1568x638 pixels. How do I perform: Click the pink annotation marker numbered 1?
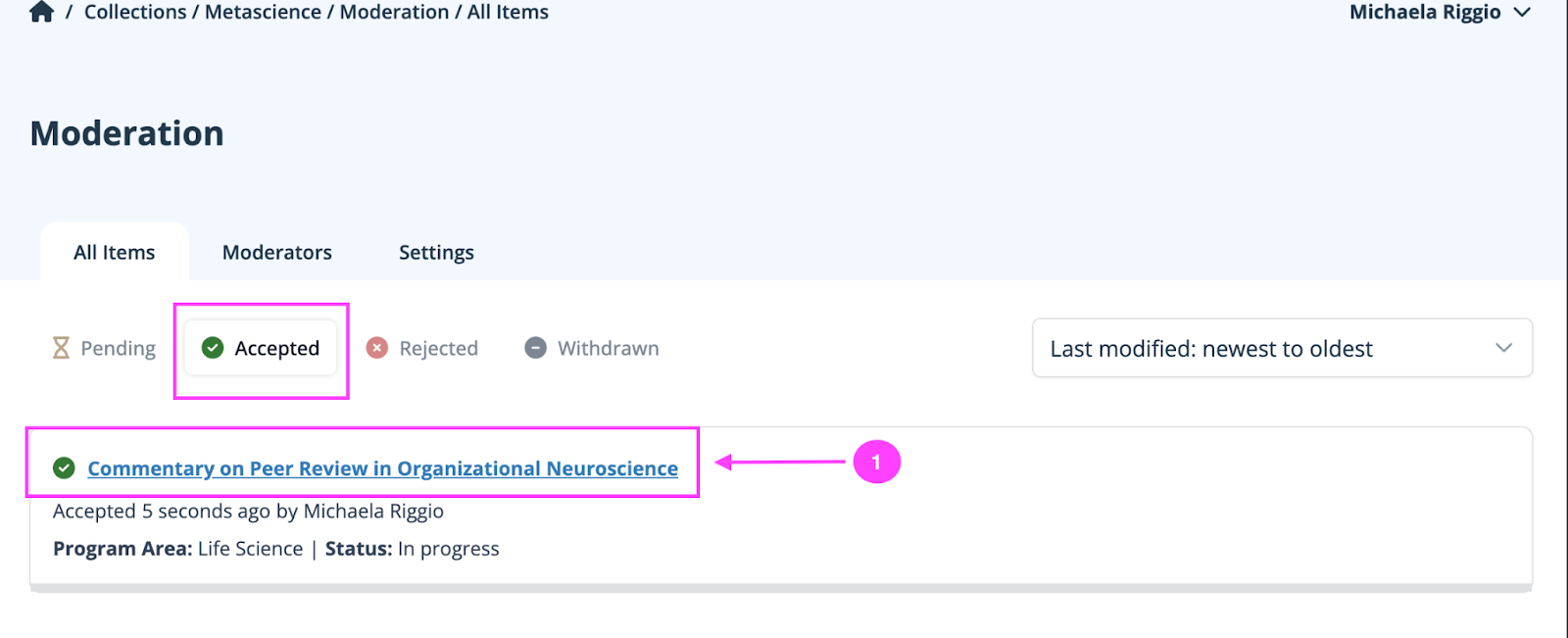coord(876,463)
